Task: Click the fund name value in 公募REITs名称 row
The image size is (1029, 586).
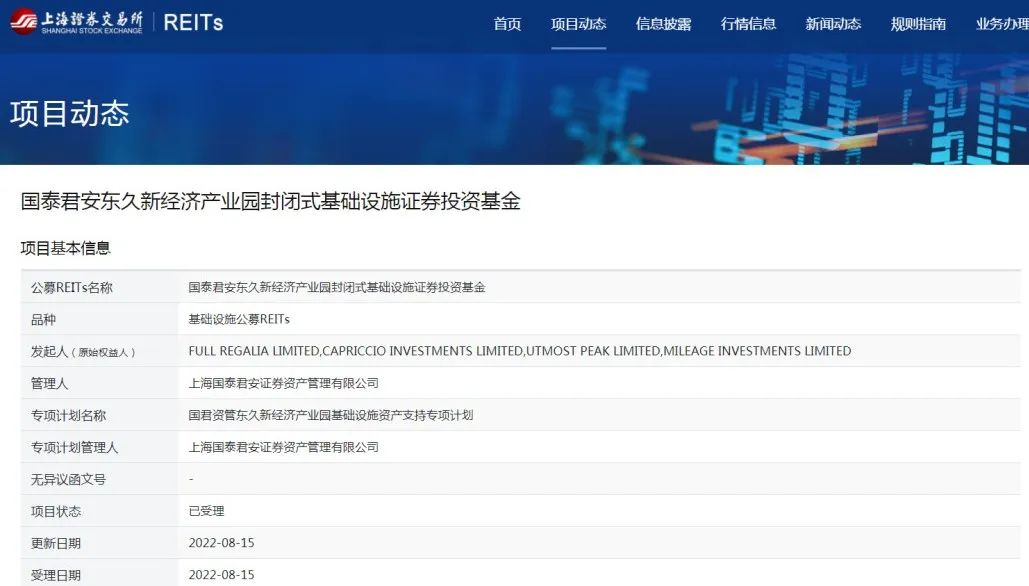Action: tap(337, 287)
